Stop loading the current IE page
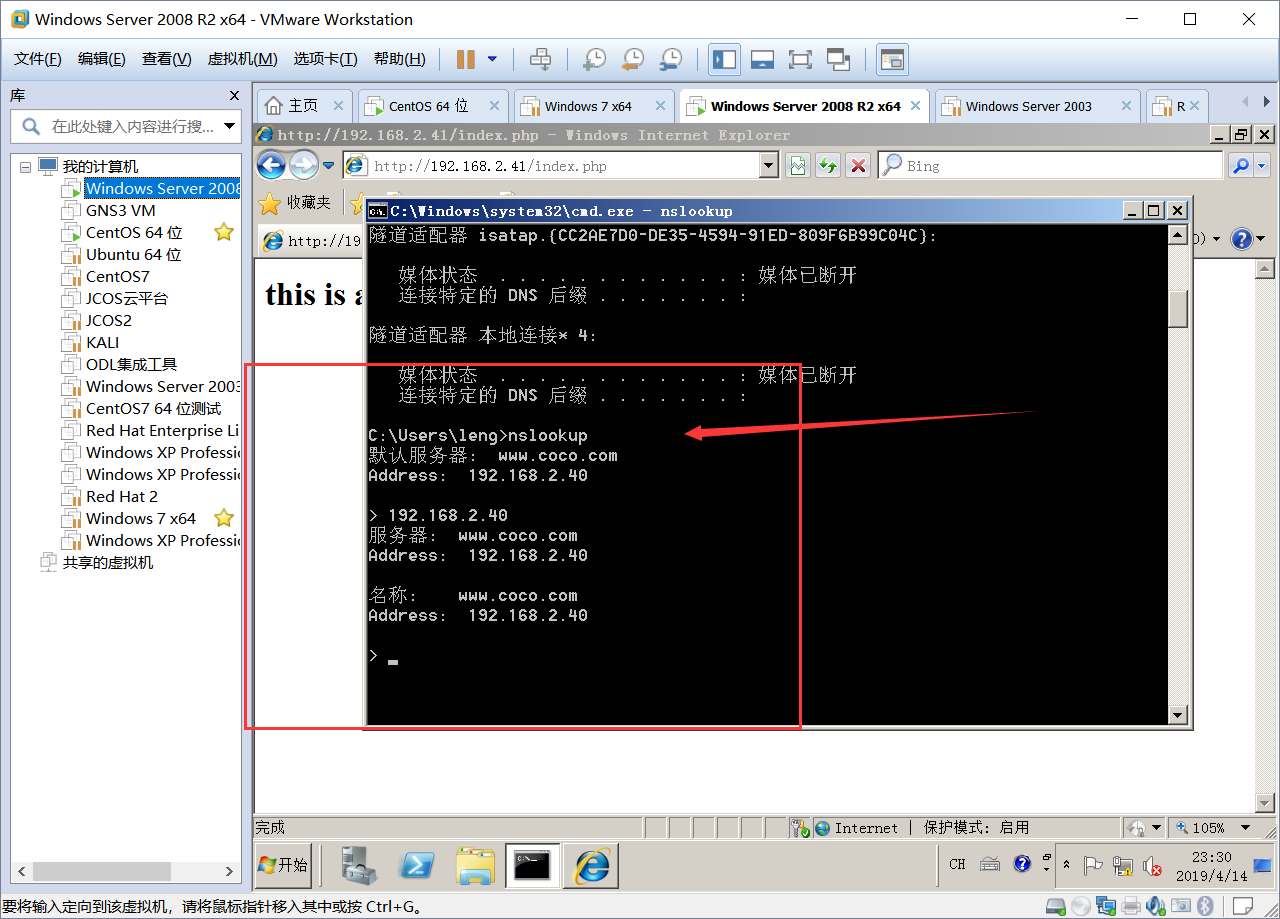The height and width of the screenshot is (919, 1280). (858, 164)
